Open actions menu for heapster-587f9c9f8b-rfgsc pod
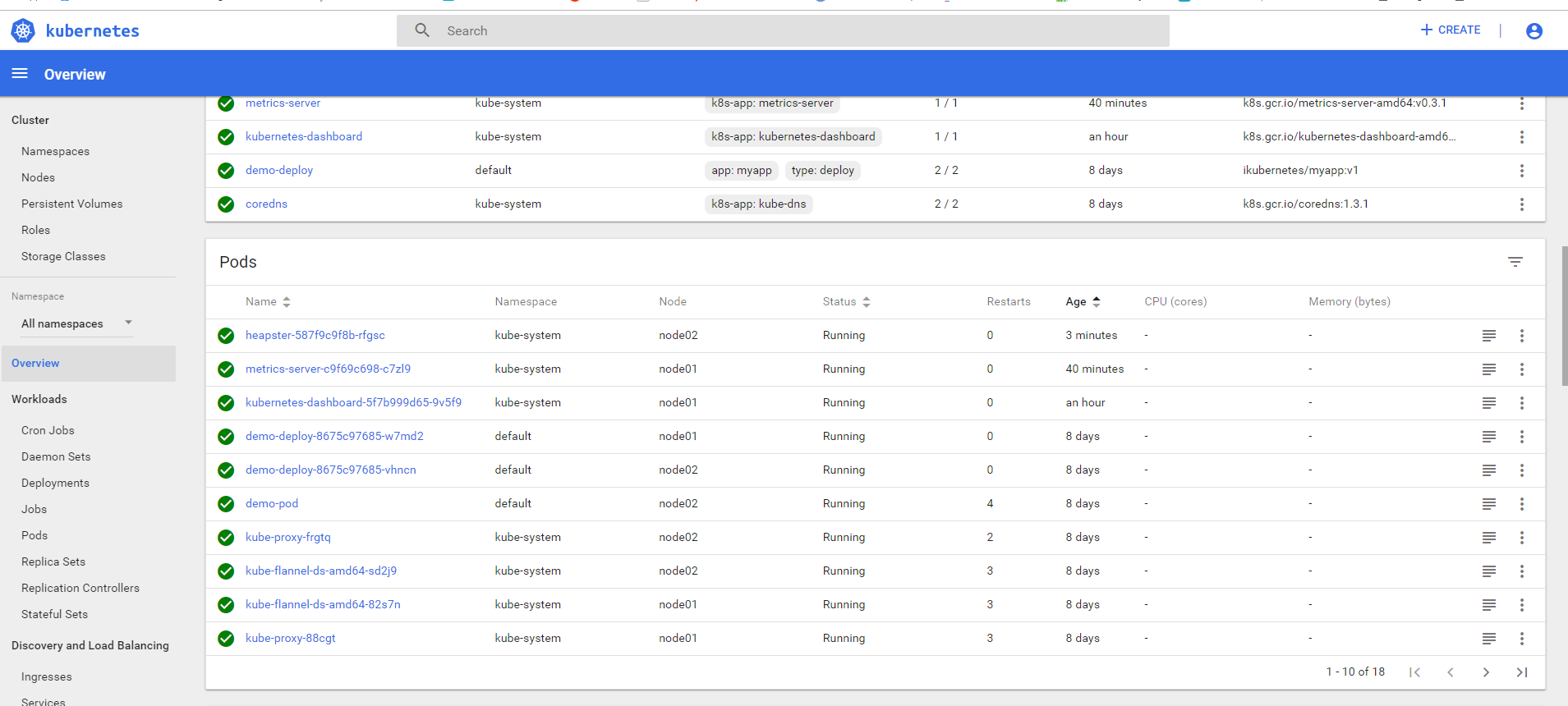Viewport: 1568px width, 706px height. pyautogui.click(x=1522, y=336)
